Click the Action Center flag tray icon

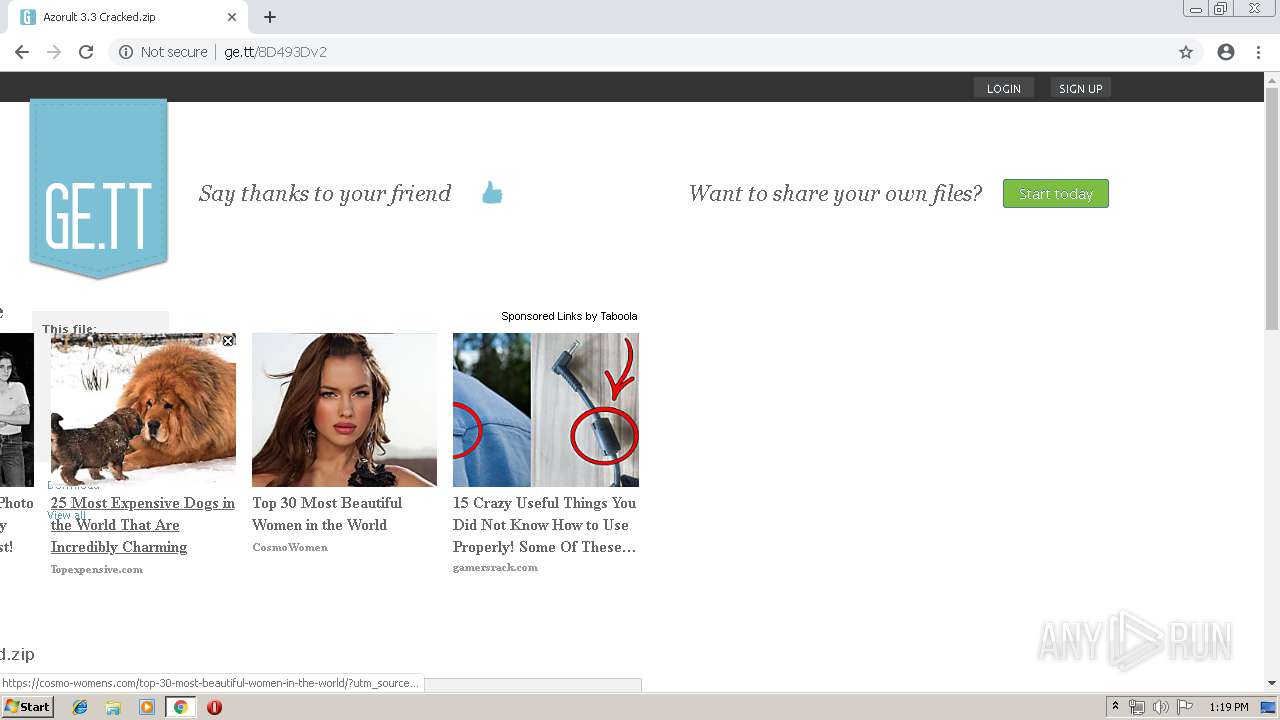coord(1185,707)
